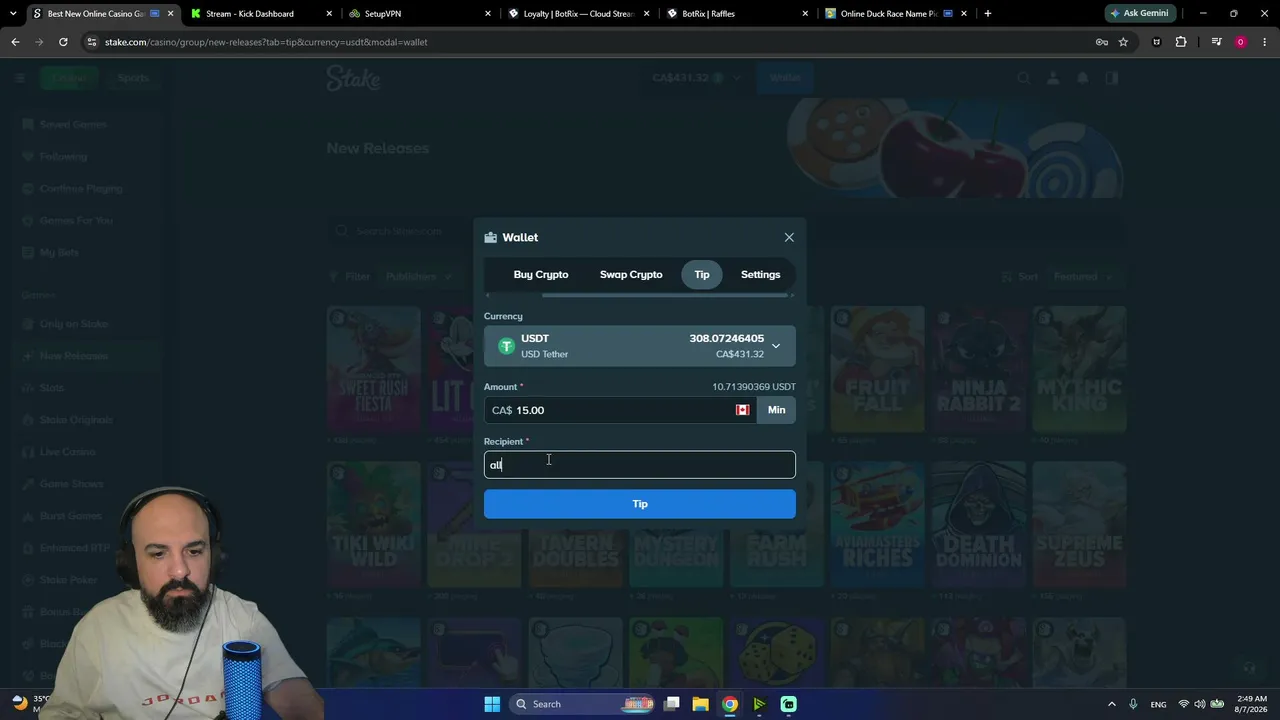The height and width of the screenshot is (720, 1280).
Task: Open the Chrome three-dot menu
Action: [1265, 42]
